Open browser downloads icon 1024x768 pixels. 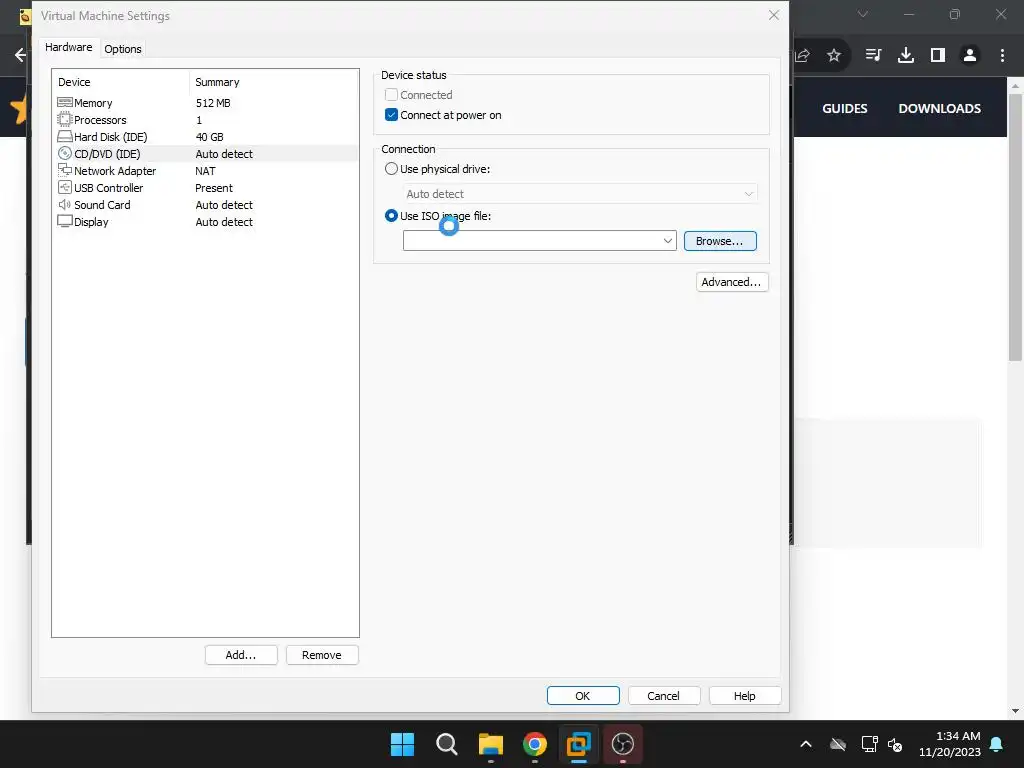coord(906,56)
